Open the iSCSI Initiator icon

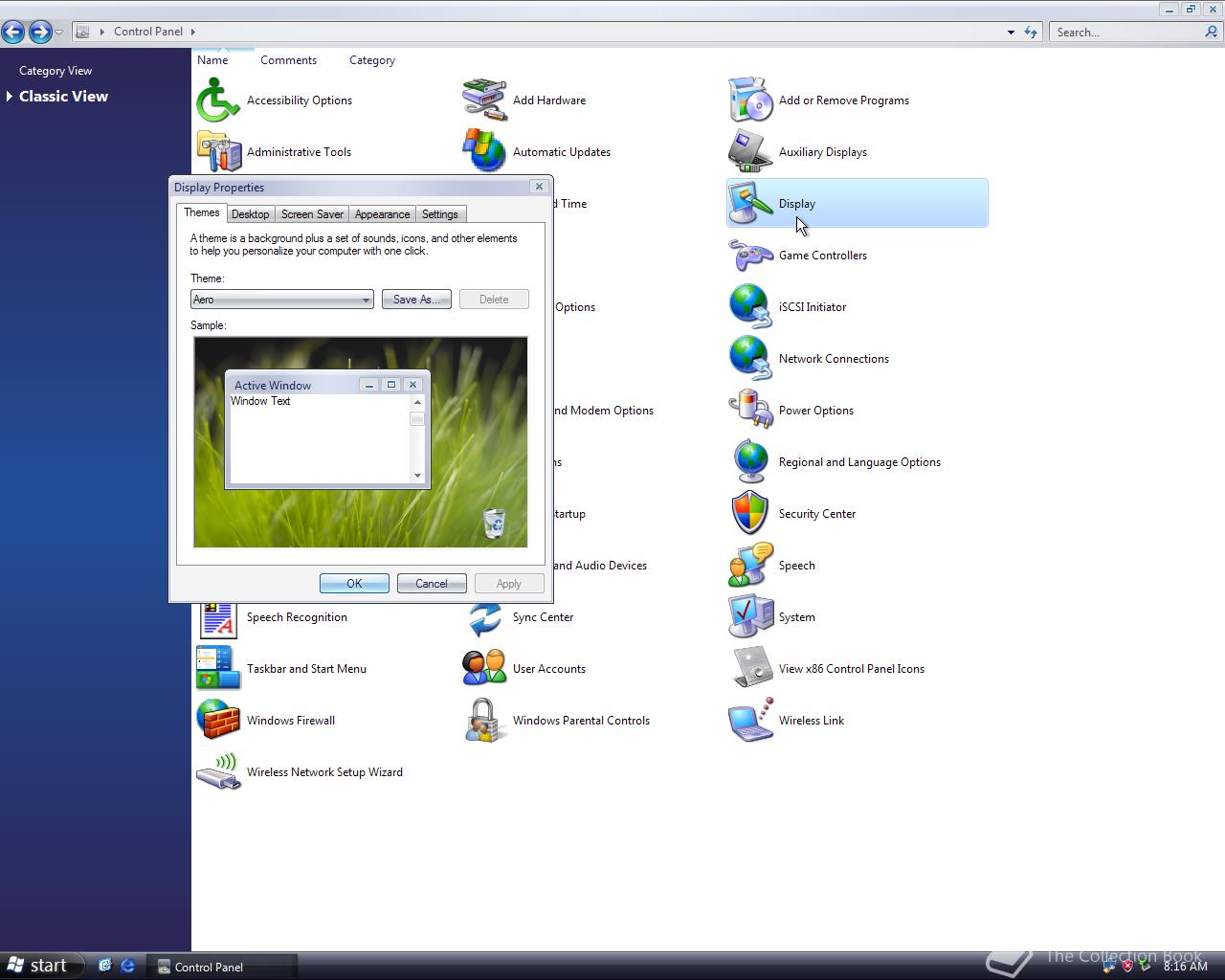pyautogui.click(x=750, y=307)
